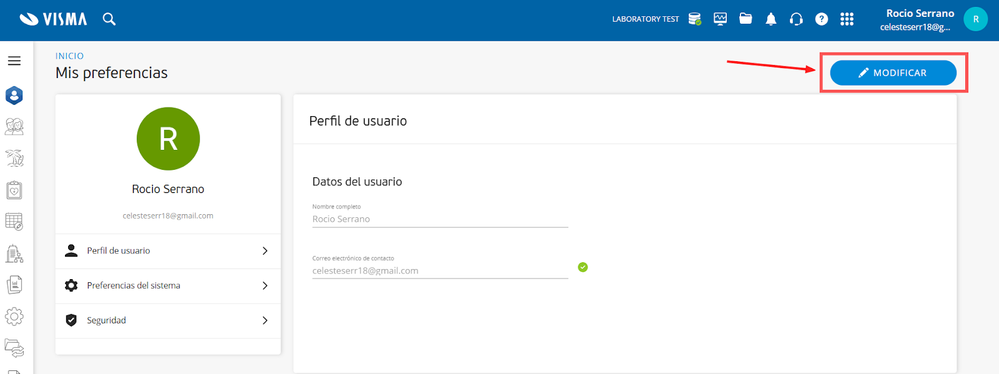Screen dimensions: 999x374
Task: Click the round R avatar in header
Action: [975, 19]
